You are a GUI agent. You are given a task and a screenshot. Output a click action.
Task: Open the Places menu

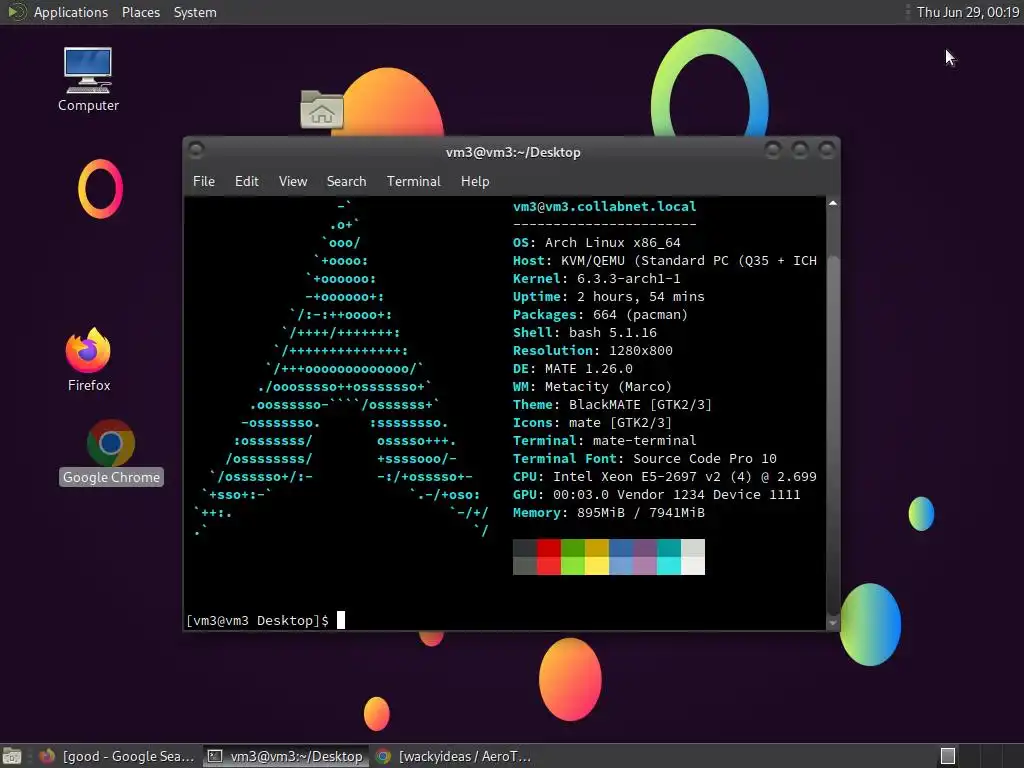140,12
